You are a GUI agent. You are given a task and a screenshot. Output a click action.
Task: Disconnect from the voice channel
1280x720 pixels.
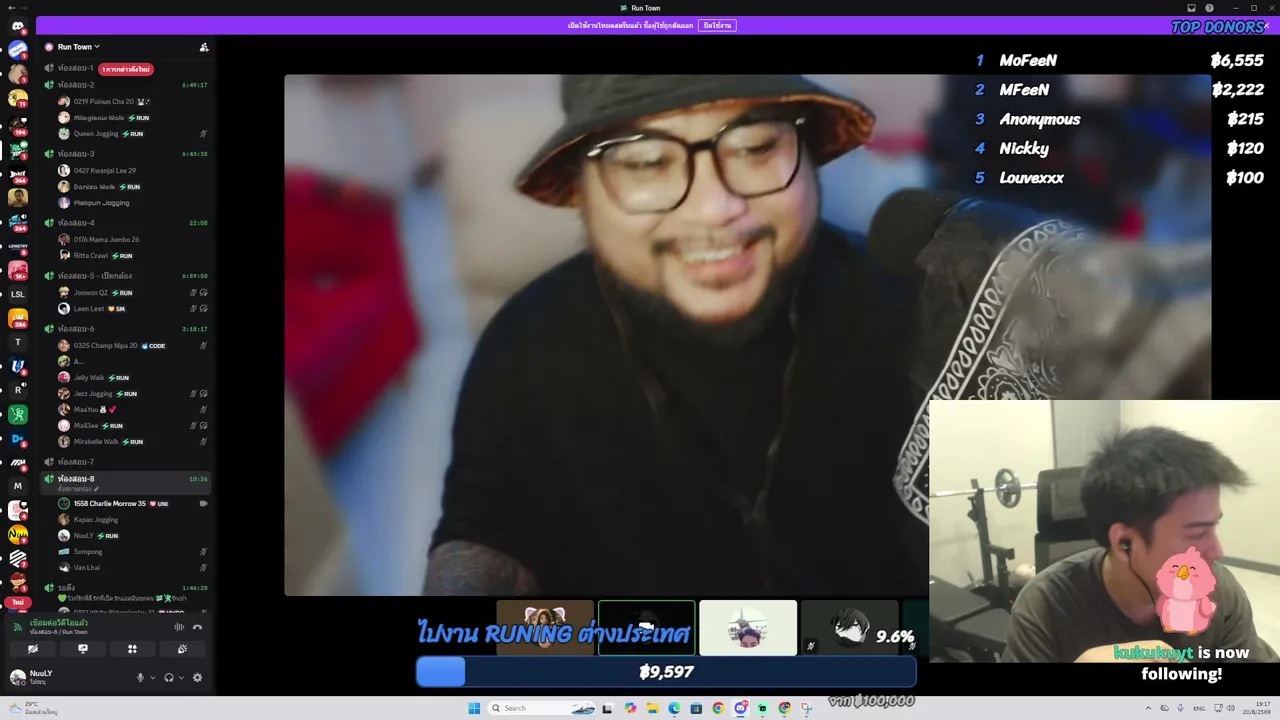(x=197, y=627)
